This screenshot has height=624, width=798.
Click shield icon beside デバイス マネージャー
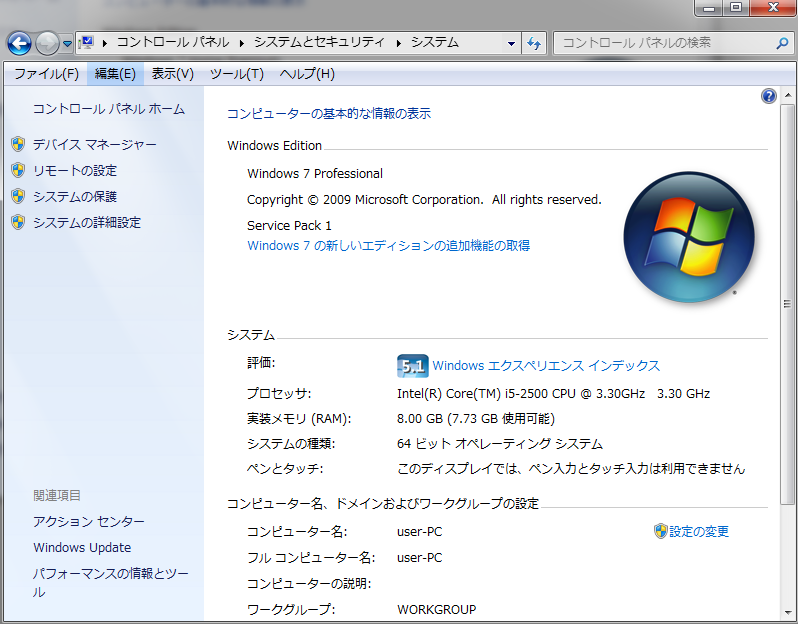[x=18, y=144]
